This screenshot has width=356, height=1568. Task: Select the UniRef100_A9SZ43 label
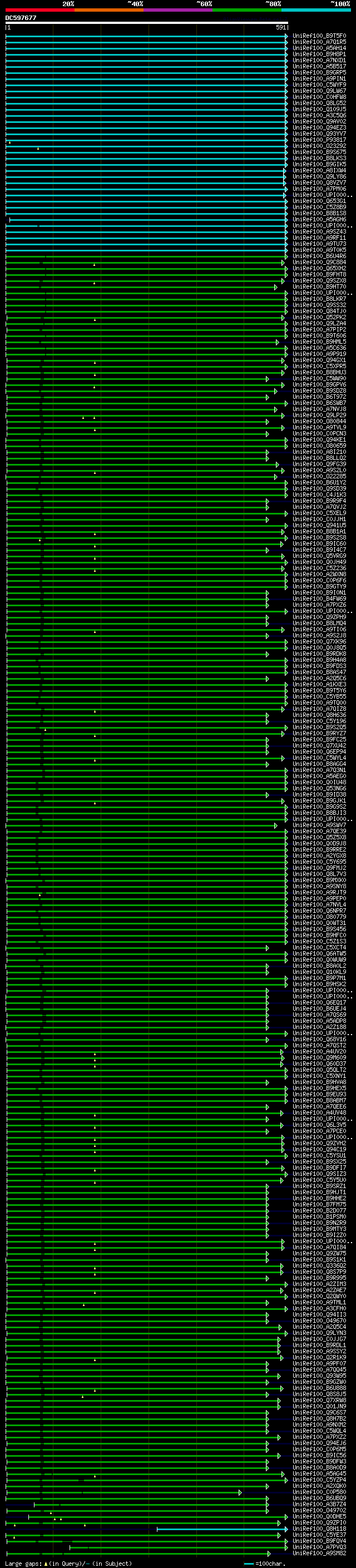(x=319, y=232)
